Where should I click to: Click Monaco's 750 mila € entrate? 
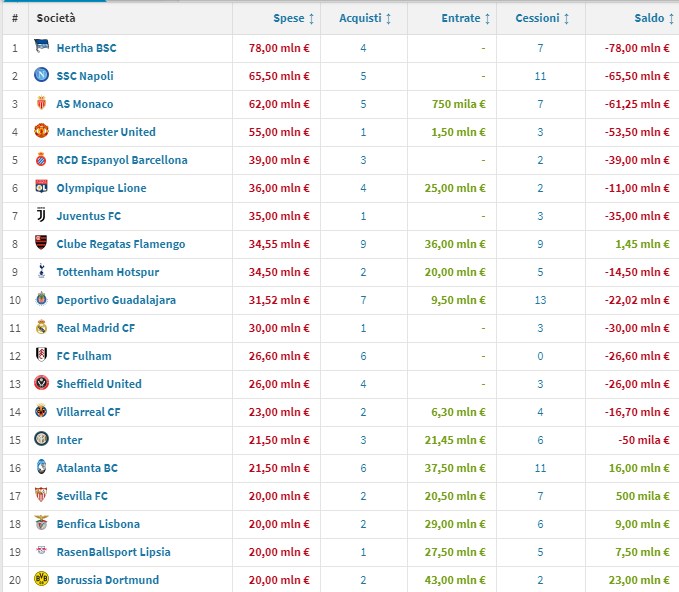(459, 104)
